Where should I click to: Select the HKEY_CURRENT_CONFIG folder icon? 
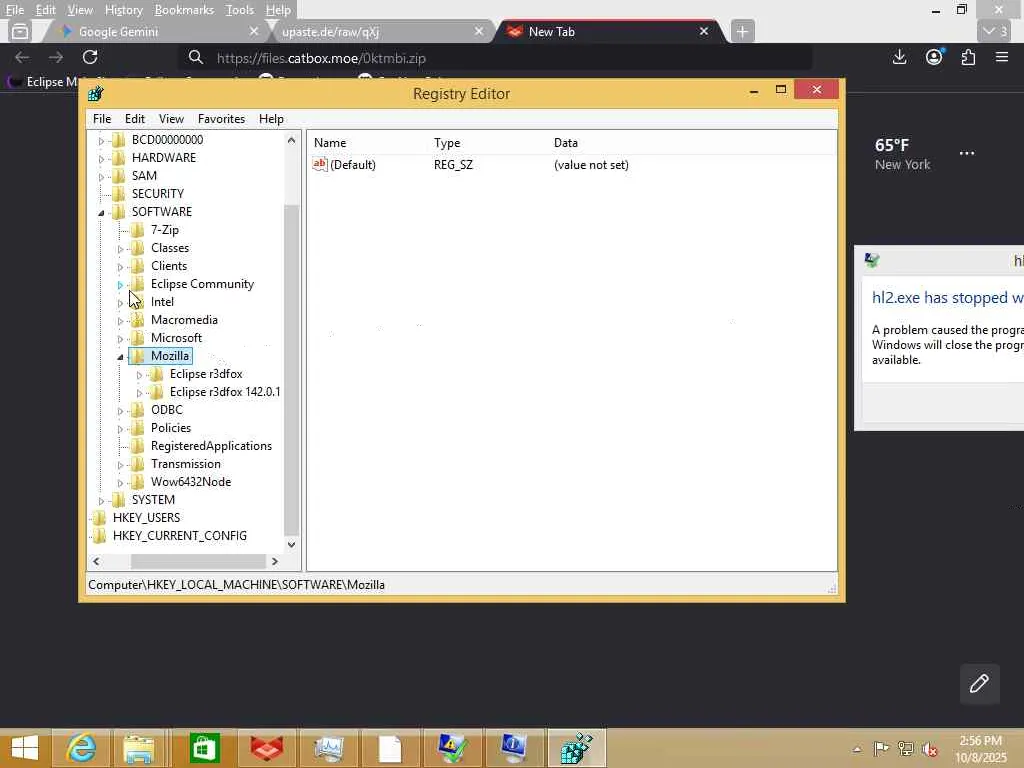[99, 536]
